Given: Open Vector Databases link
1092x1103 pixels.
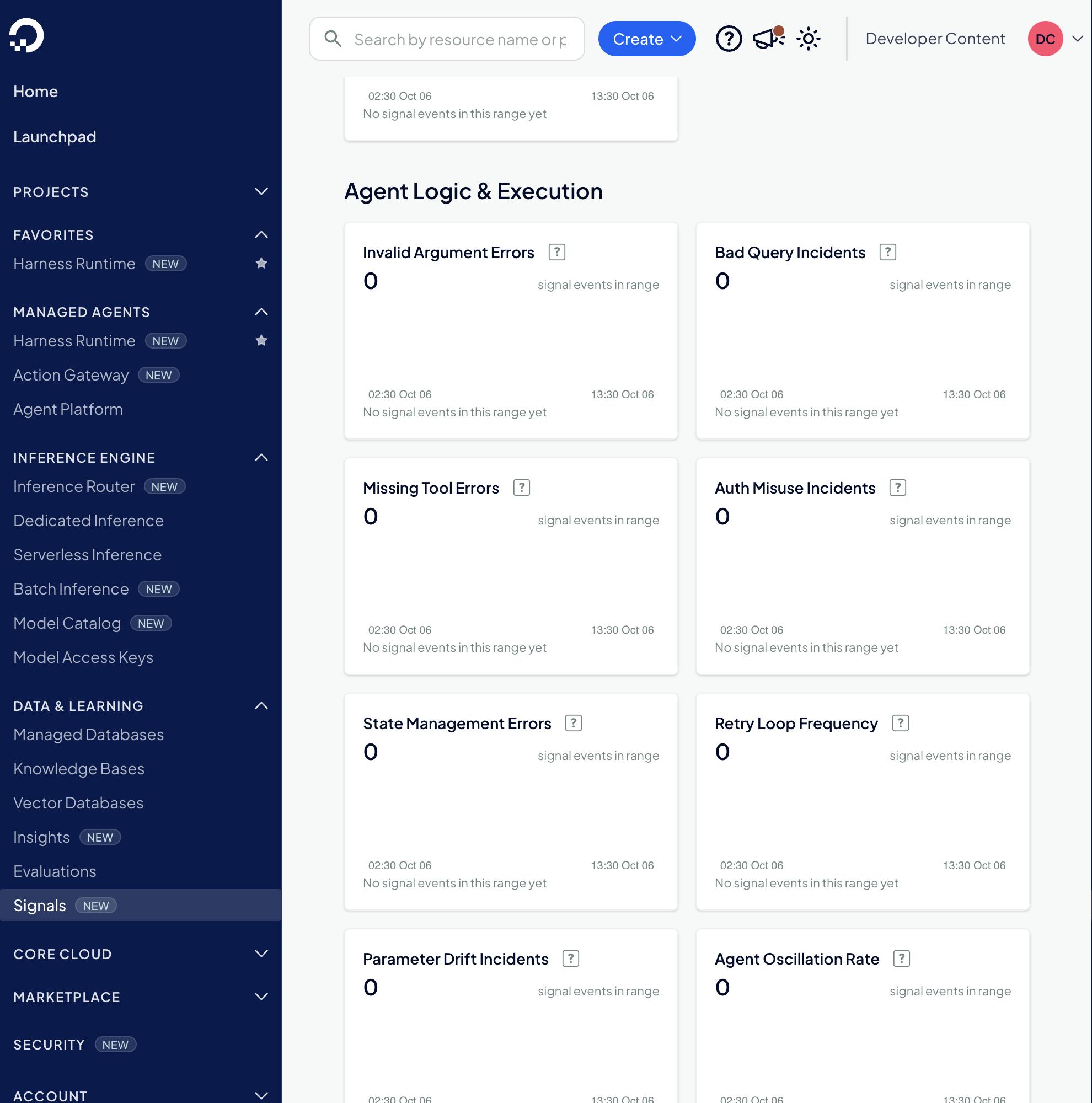Looking at the screenshot, I should tap(78, 802).
